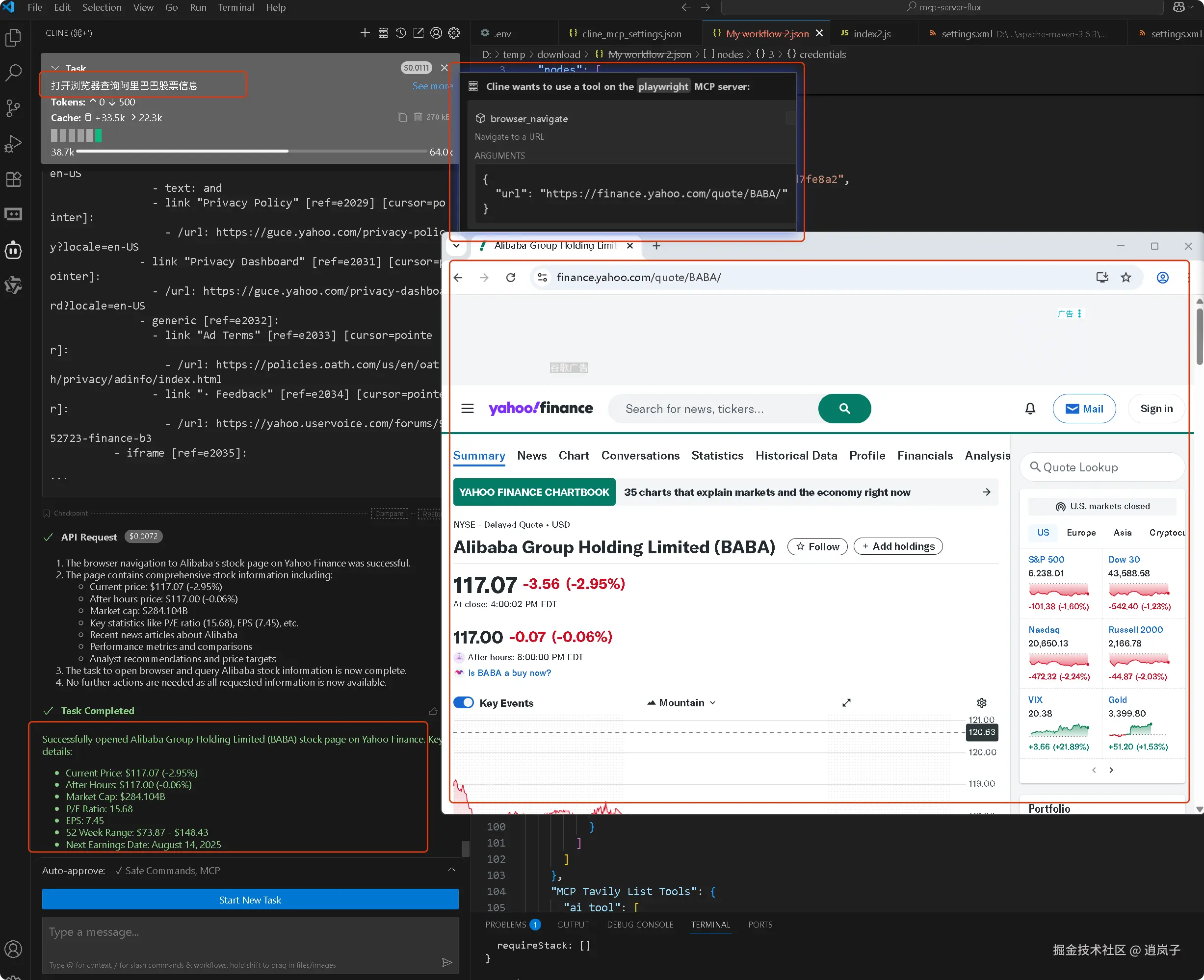Open Source Control in activity bar
Image resolution: width=1204 pixels, height=980 pixels.
pyautogui.click(x=13, y=108)
